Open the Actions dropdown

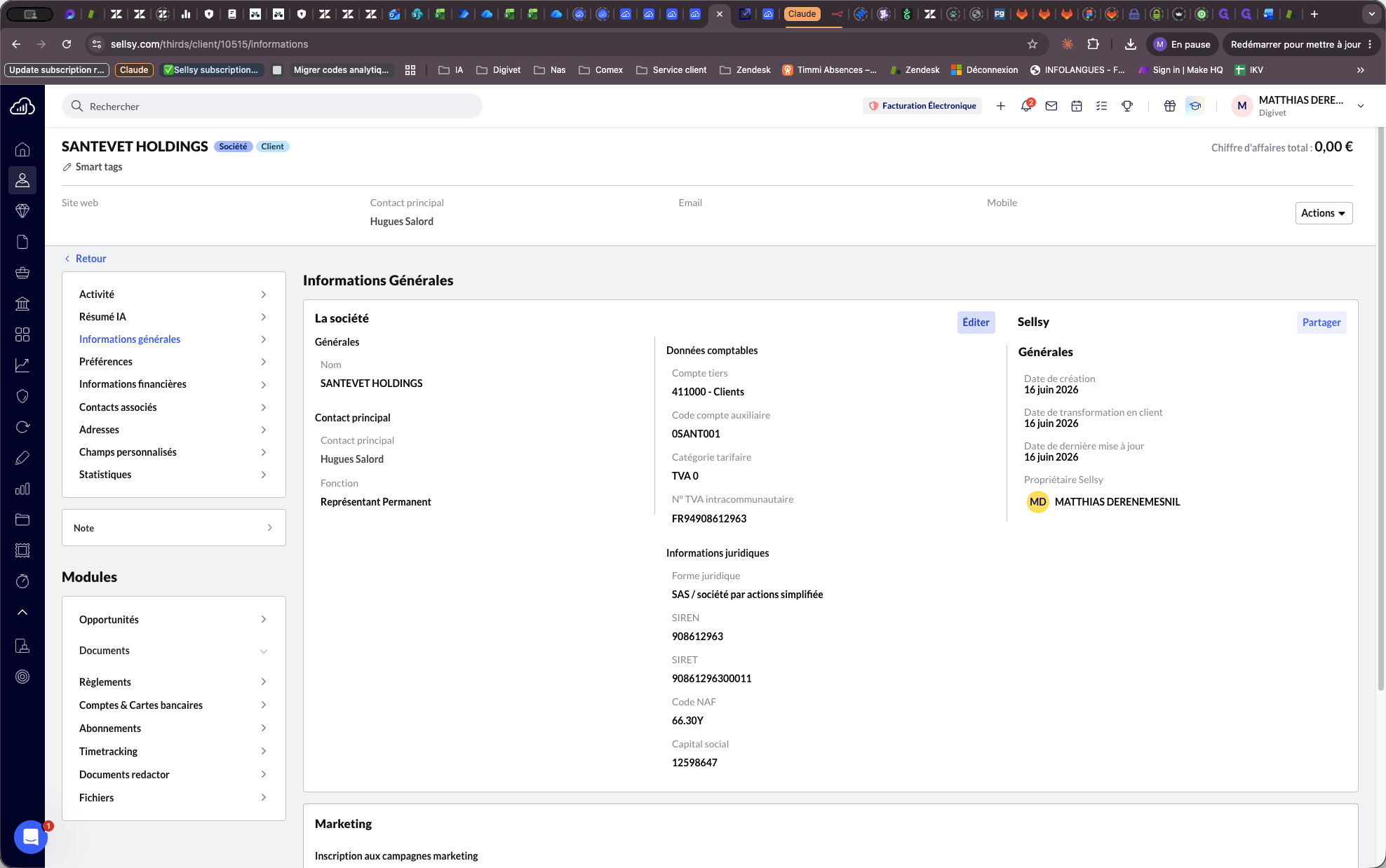tap(1324, 213)
